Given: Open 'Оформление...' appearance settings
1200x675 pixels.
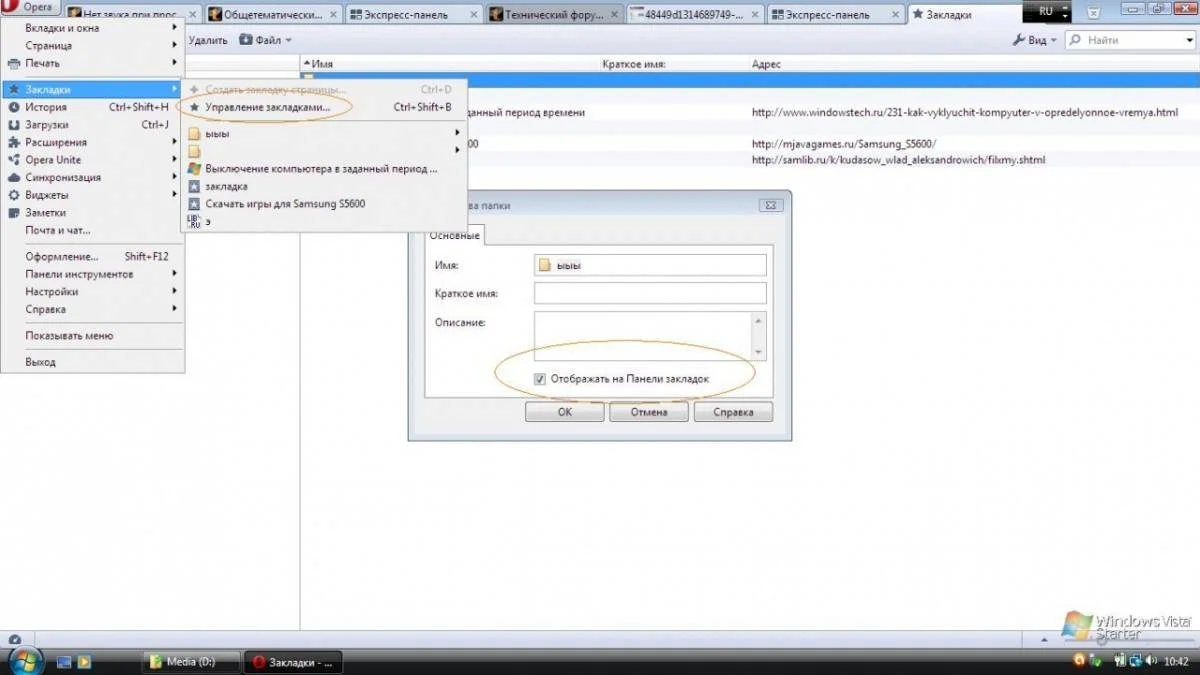Looking at the screenshot, I should click(93, 256).
